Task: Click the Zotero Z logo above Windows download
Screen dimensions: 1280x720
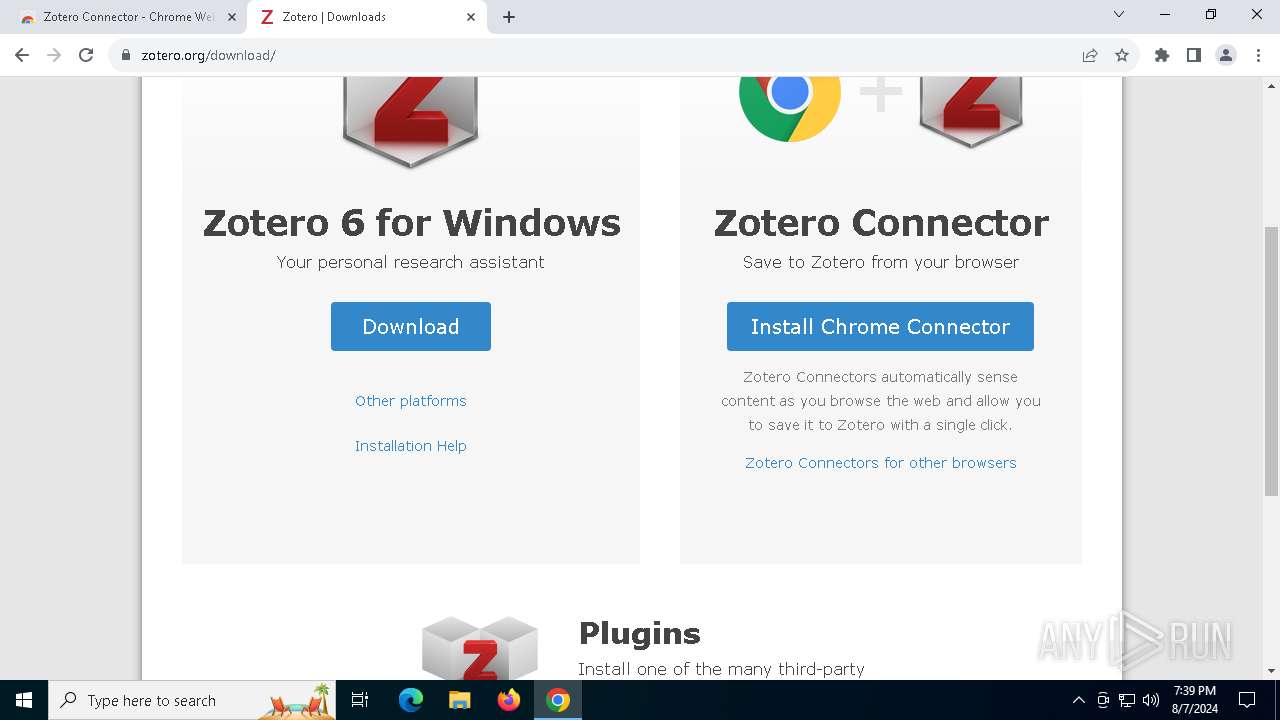Action: (x=411, y=120)
